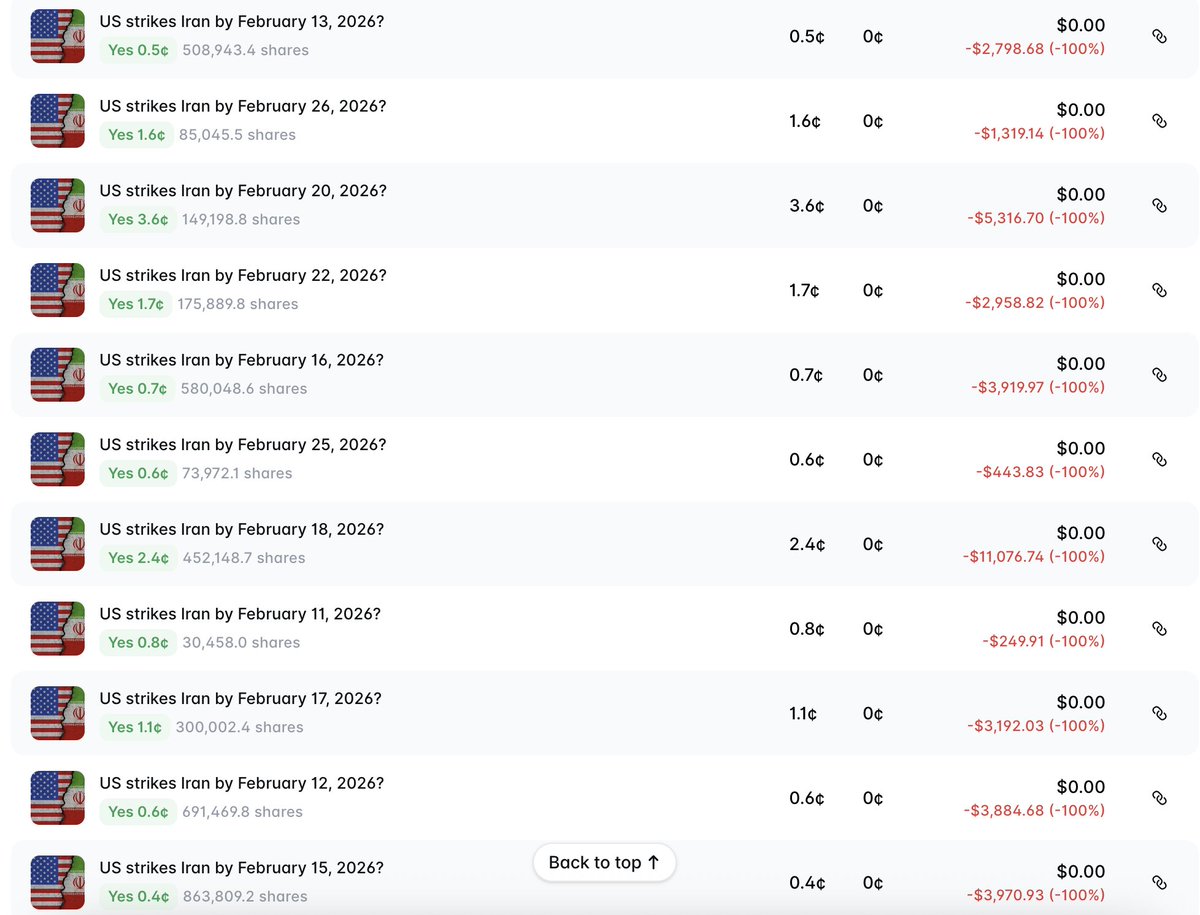Click link icon on February 25 row
Viewport: 1200px width, 915px height.
[1159, 459]
